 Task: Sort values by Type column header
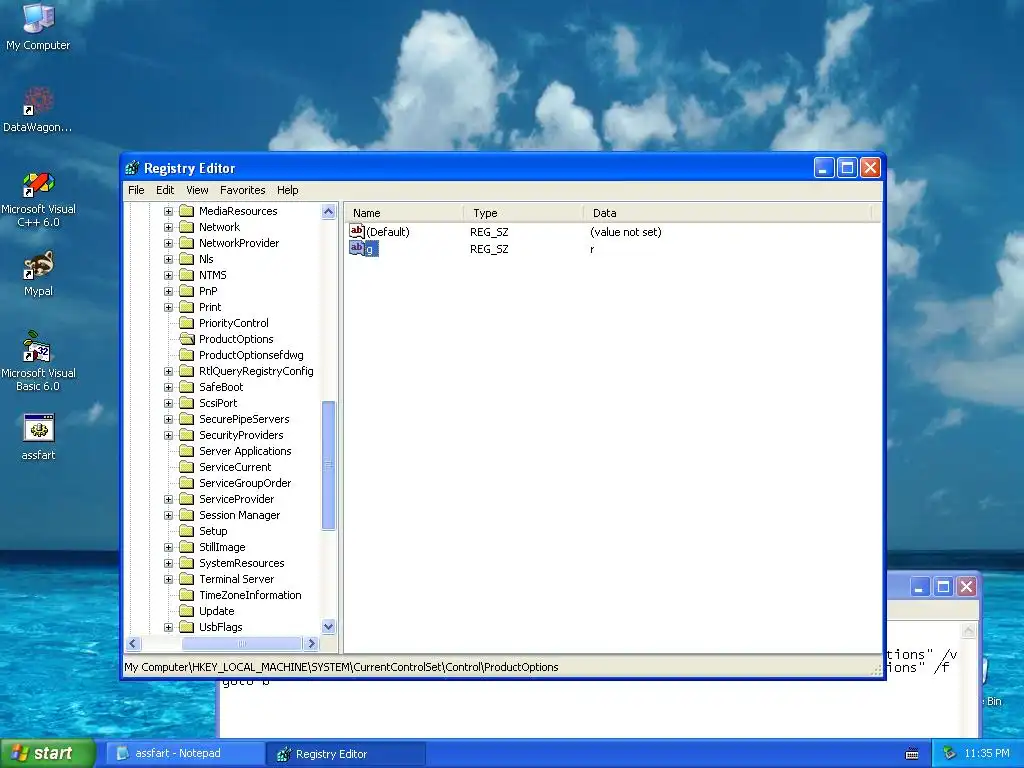point(523,213)
